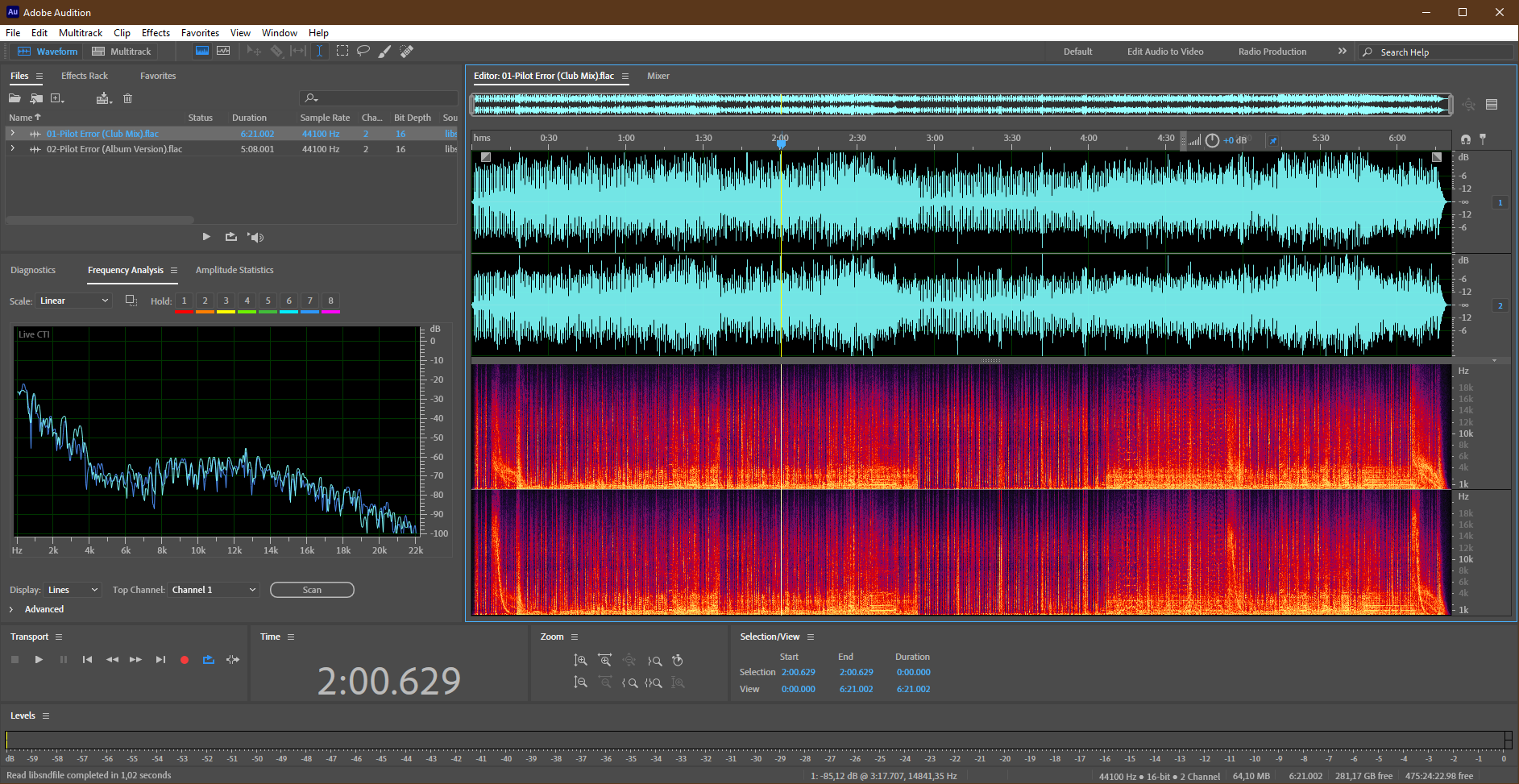The height and width of the screenshot is (784, 1519).
Task: Click Zoom to In Point icon
Action: pyautogui.click(x=630, y=682)
